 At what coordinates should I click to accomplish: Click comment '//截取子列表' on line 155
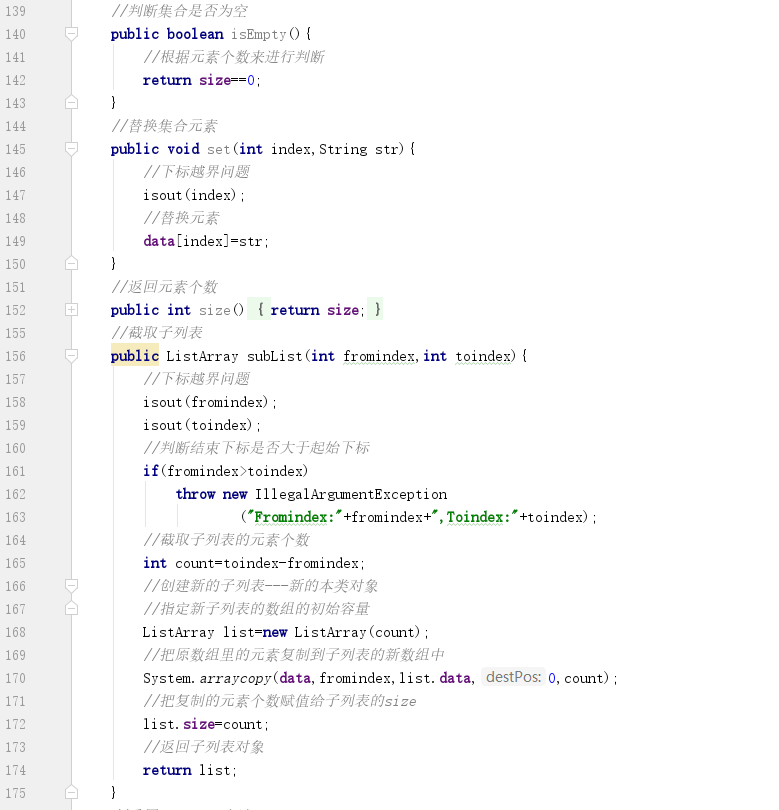tap(157, 333)
